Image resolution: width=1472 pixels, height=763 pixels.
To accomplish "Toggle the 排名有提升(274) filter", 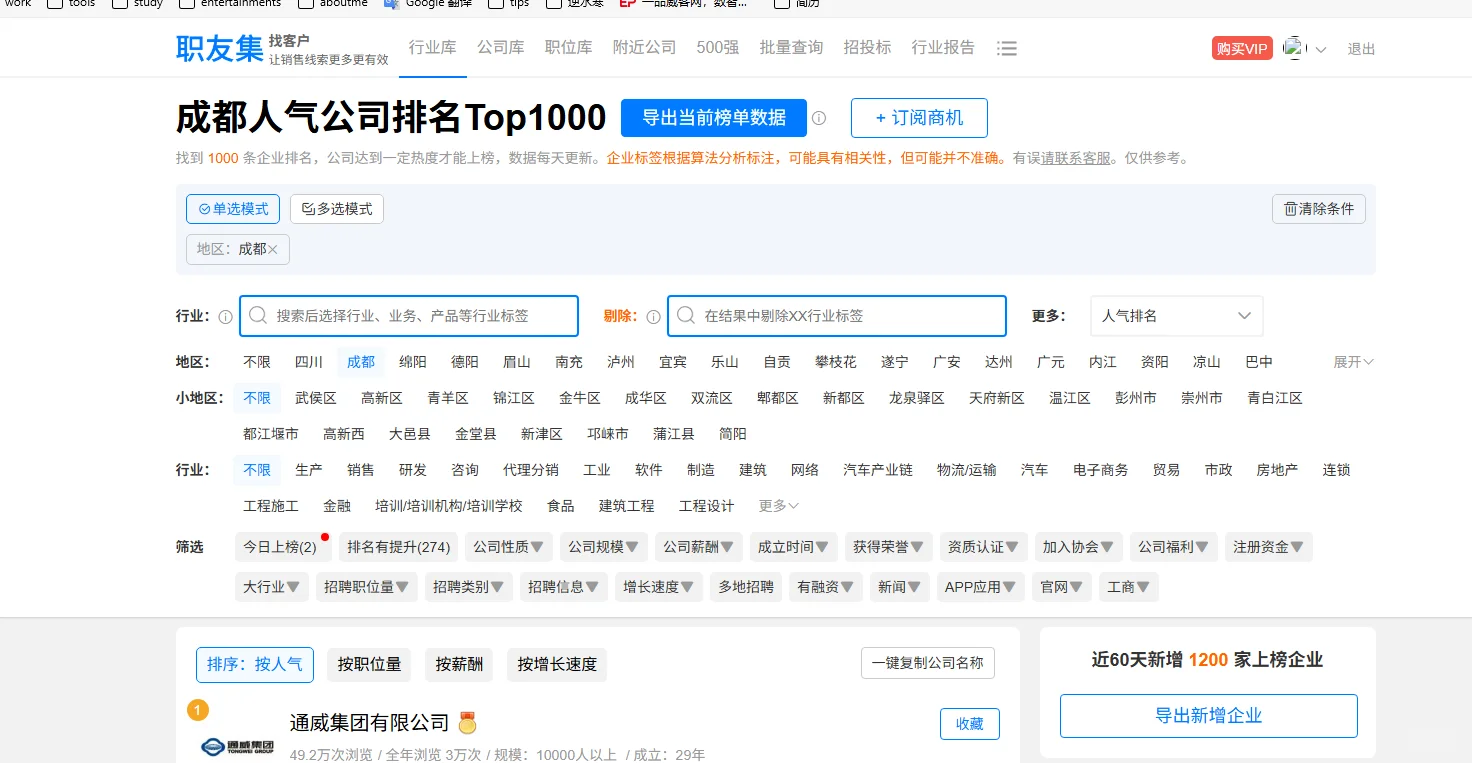I will click(398, 547).
